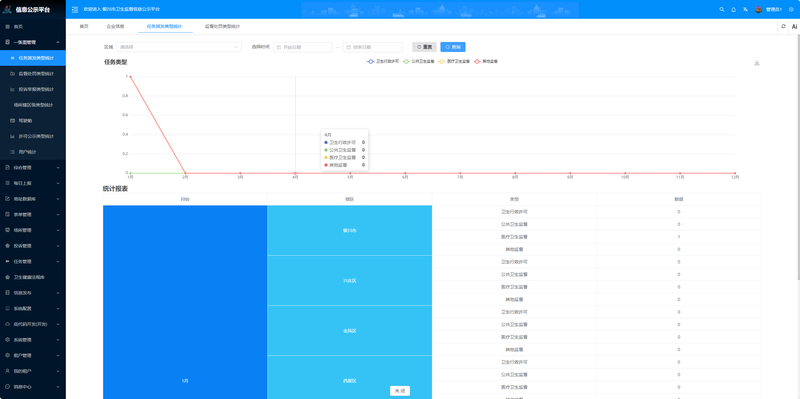Toggle the green 公共卫生监督 legend series
This screenshot has width=800, height=399.
tap(419, 61)
